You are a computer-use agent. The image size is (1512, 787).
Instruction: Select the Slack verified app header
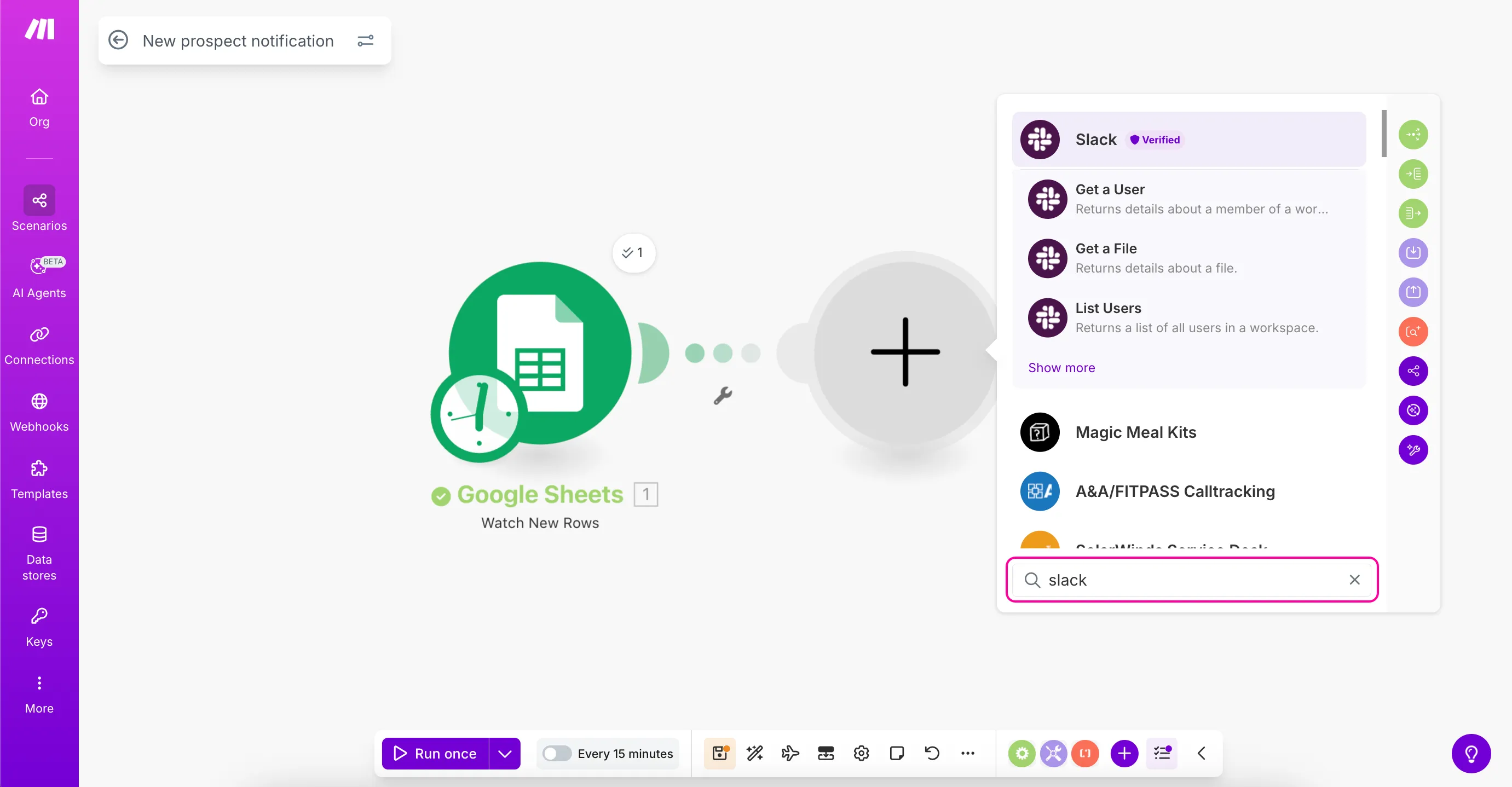(1188, 140)
